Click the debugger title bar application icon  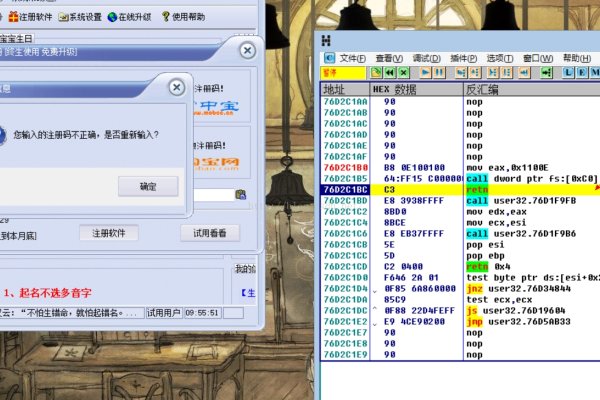tap(326, 41)
